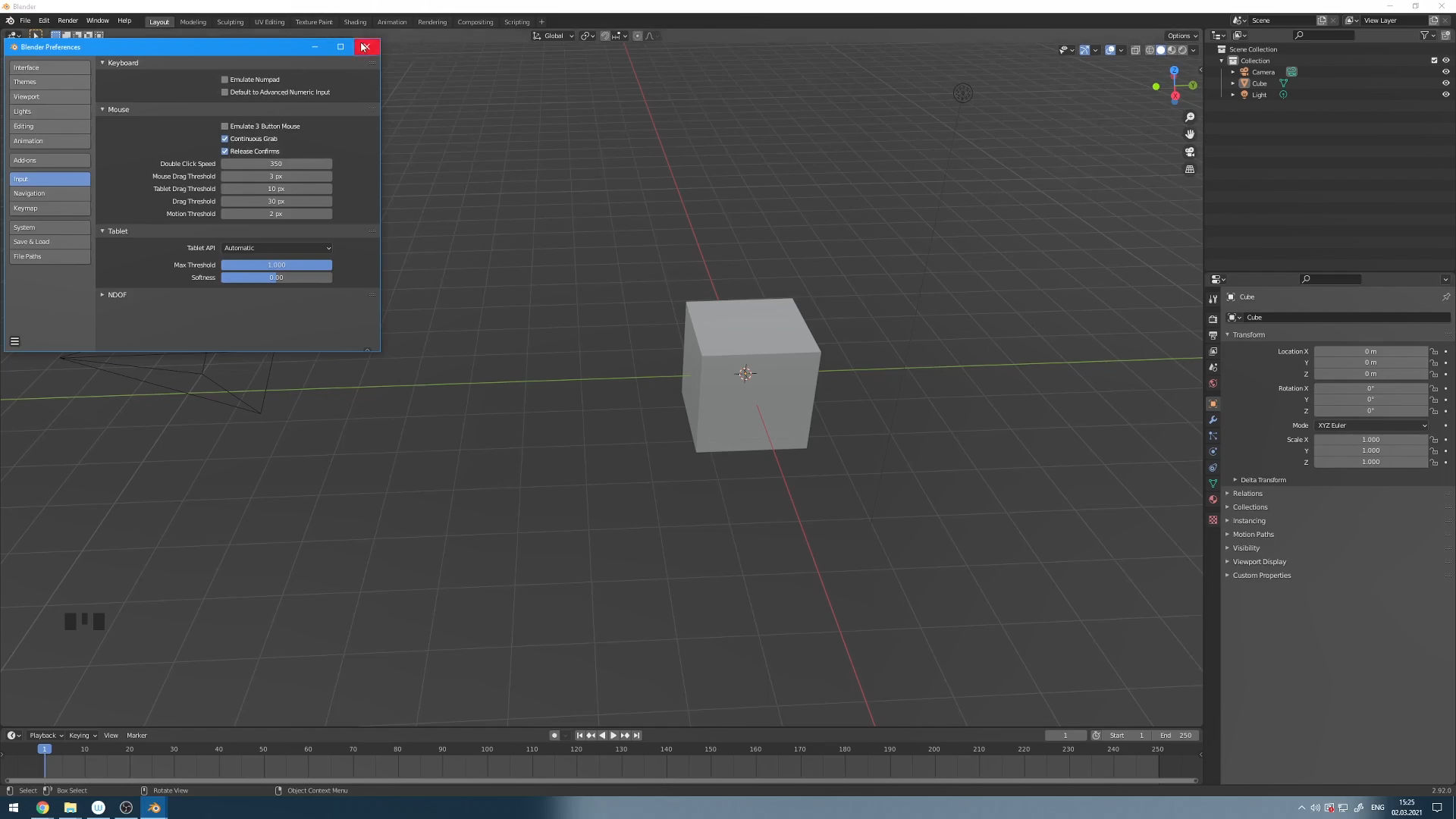Open Blender from the Windows taskbar

click(154, 808)
